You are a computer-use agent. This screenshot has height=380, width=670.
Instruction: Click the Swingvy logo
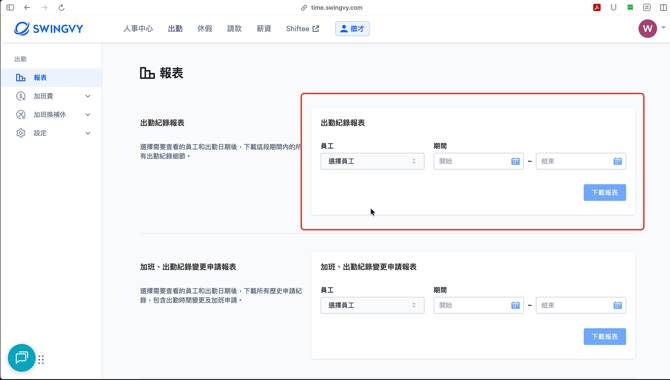click(48, 29)
